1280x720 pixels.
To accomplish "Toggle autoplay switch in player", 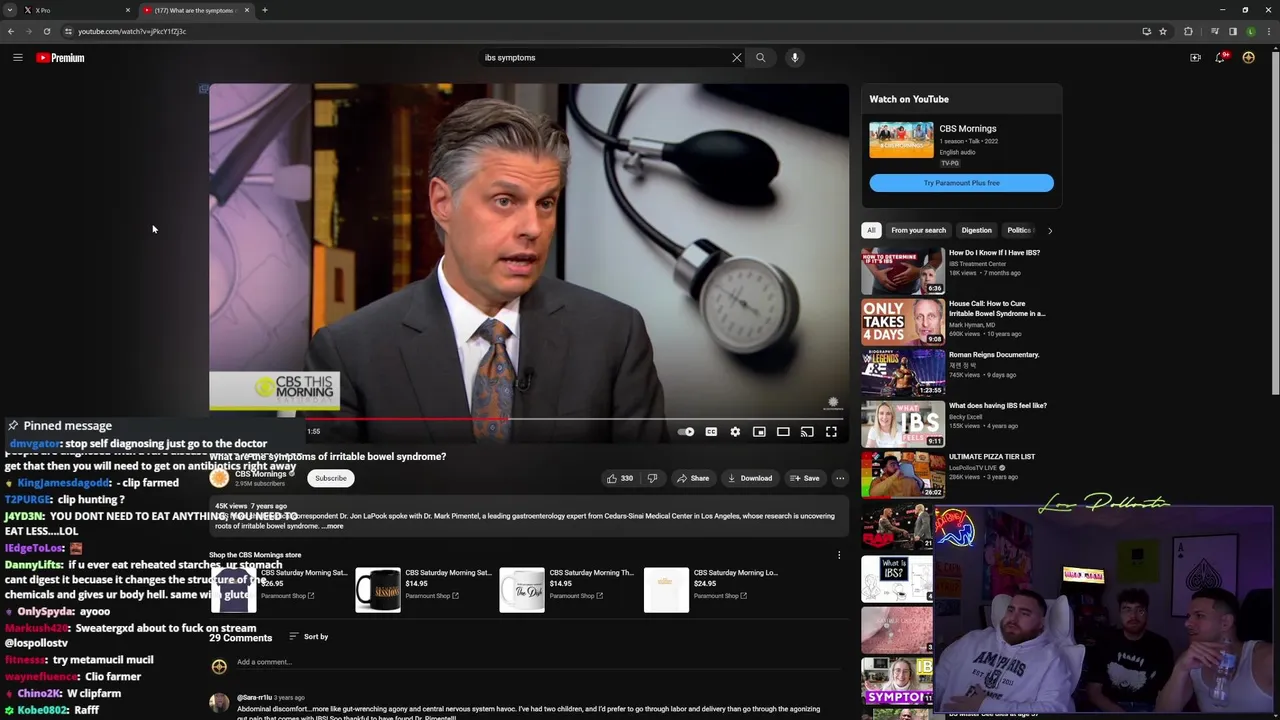I will [686, 432].
